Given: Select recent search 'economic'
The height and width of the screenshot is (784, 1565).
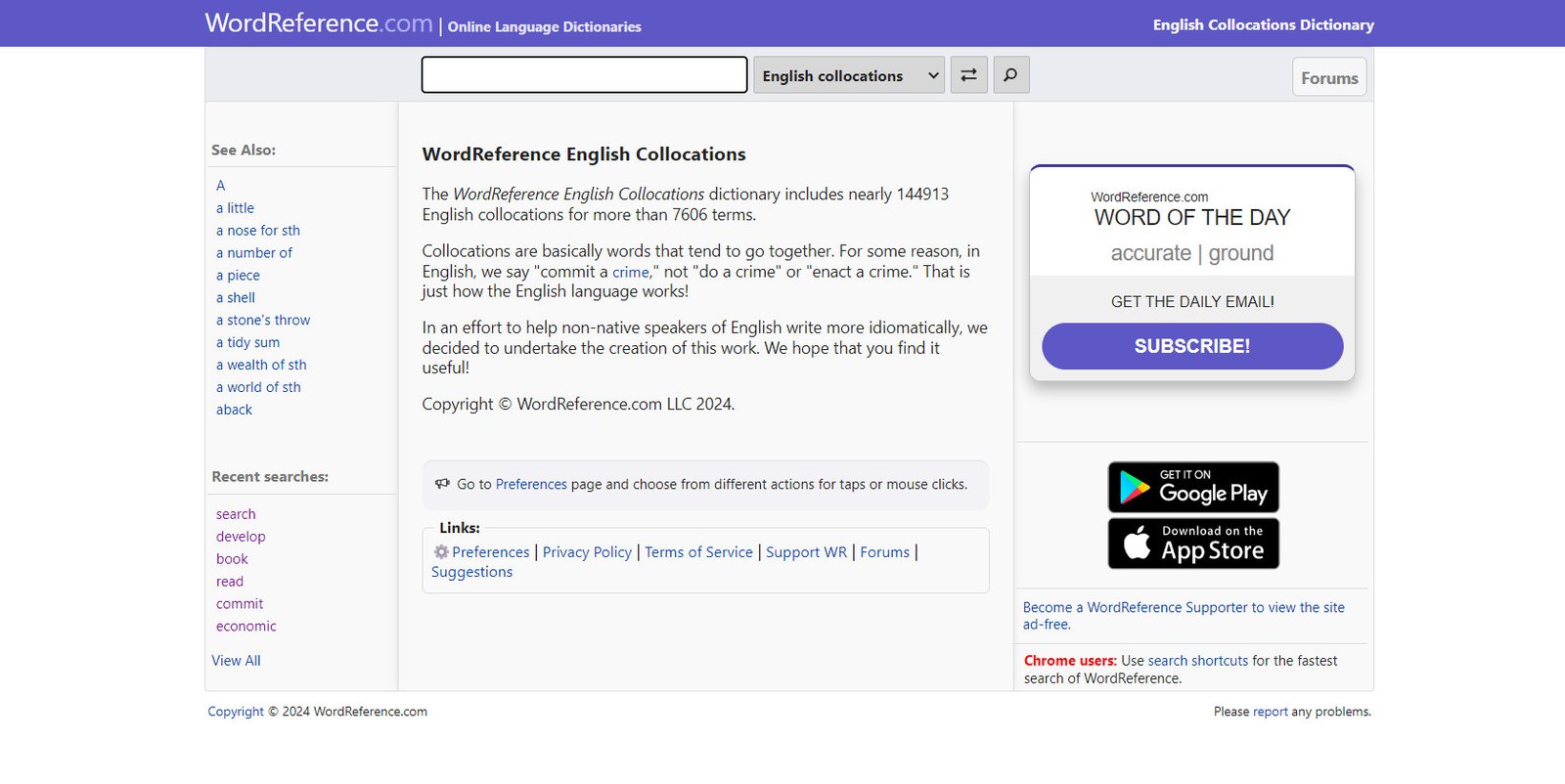Looking at the screenshot, I should click(246, 627).
